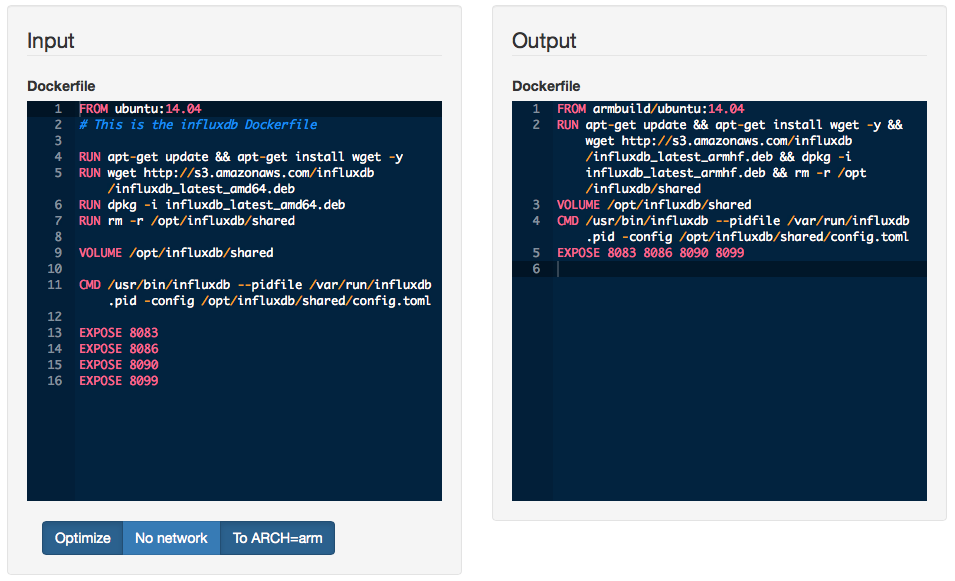Click the input VOLUME /opt/influxdb/shared line

point(176,253)
